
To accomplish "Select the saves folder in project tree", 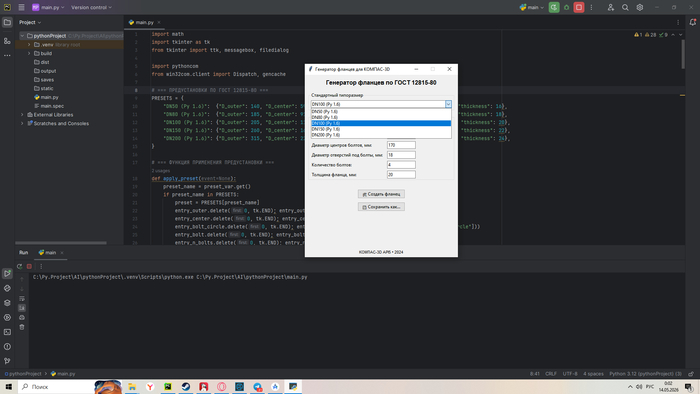I will pos(44,80).
